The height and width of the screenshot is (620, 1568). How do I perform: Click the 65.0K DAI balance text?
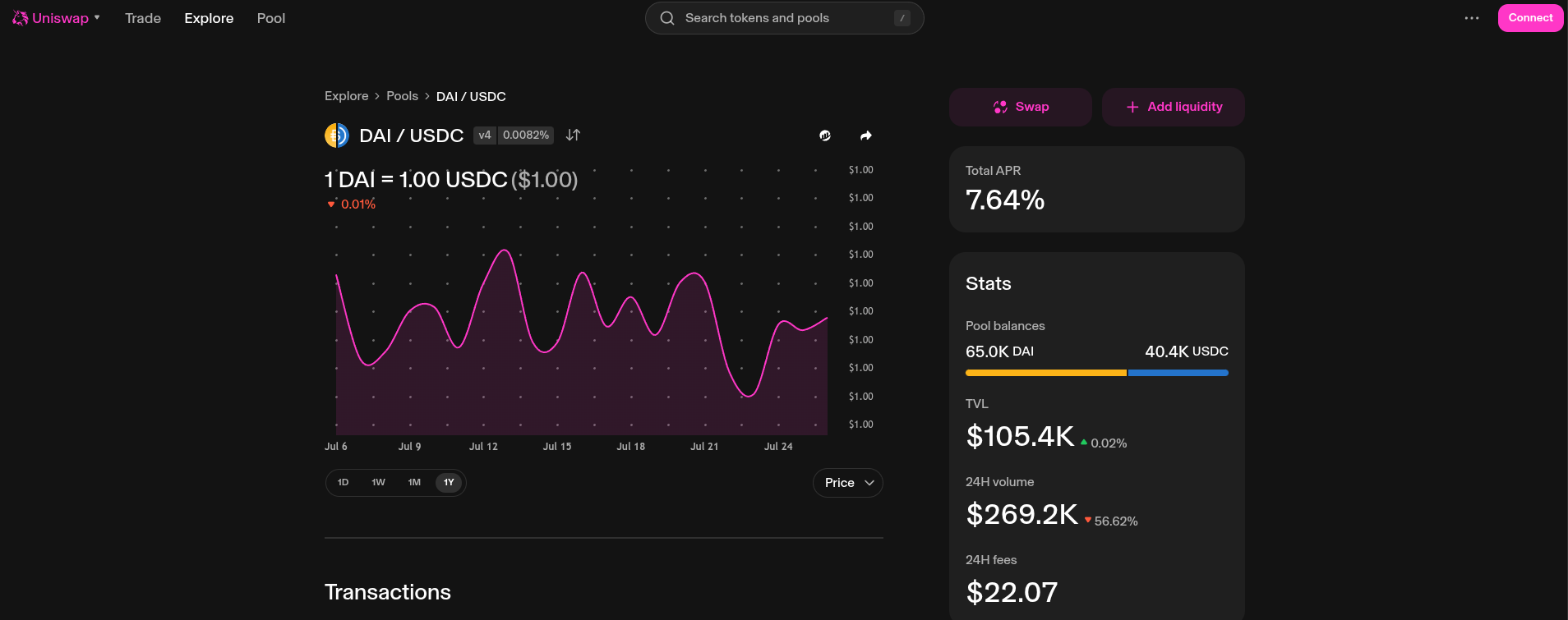tap(999, 351)
